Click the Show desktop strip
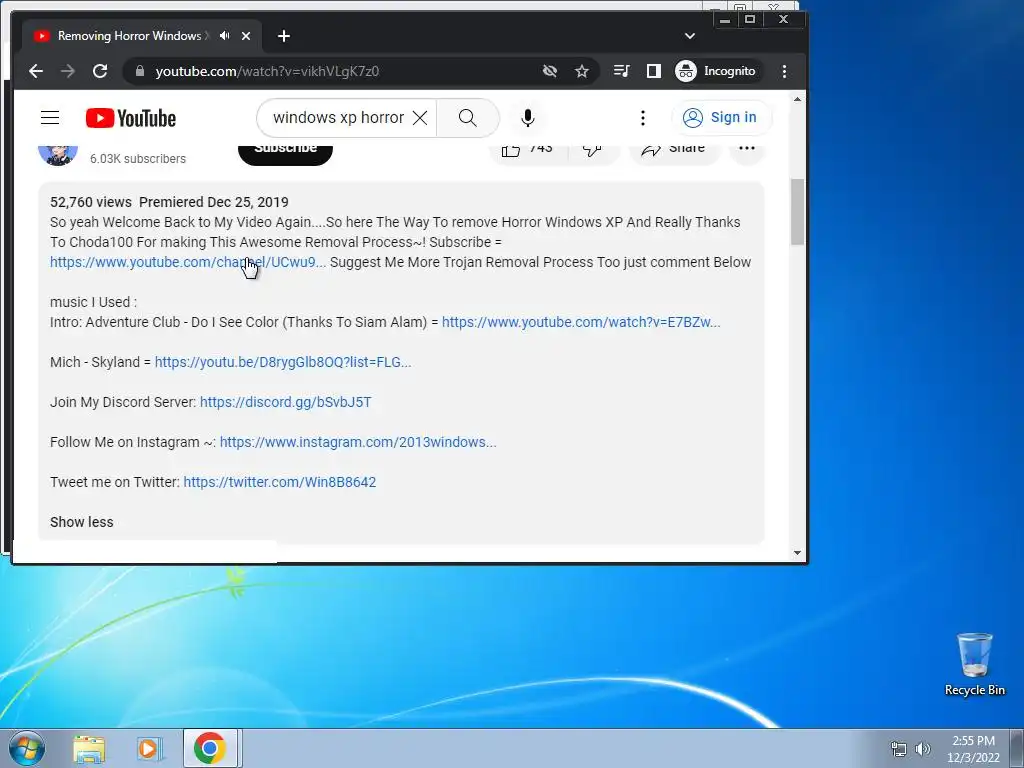Viewport: 1024px width, 768px height. click(1017, 748)
